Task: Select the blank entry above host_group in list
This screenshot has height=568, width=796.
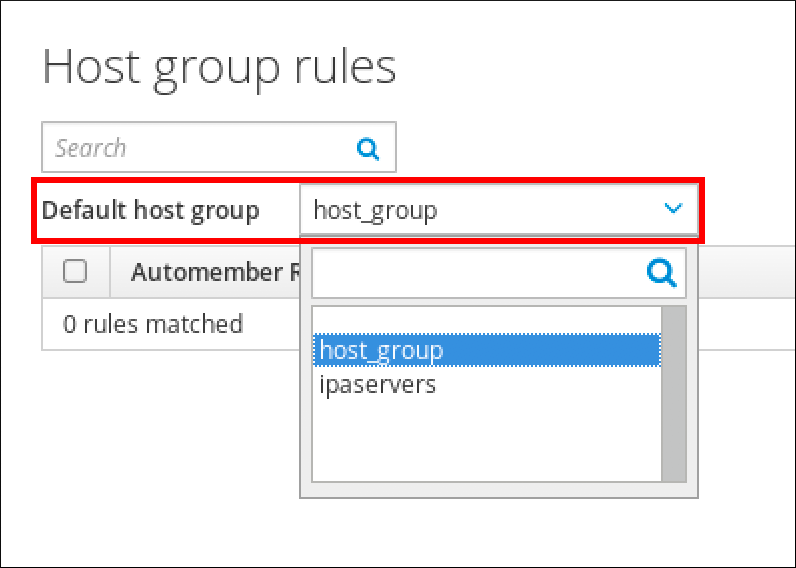Action: [486, 320]
